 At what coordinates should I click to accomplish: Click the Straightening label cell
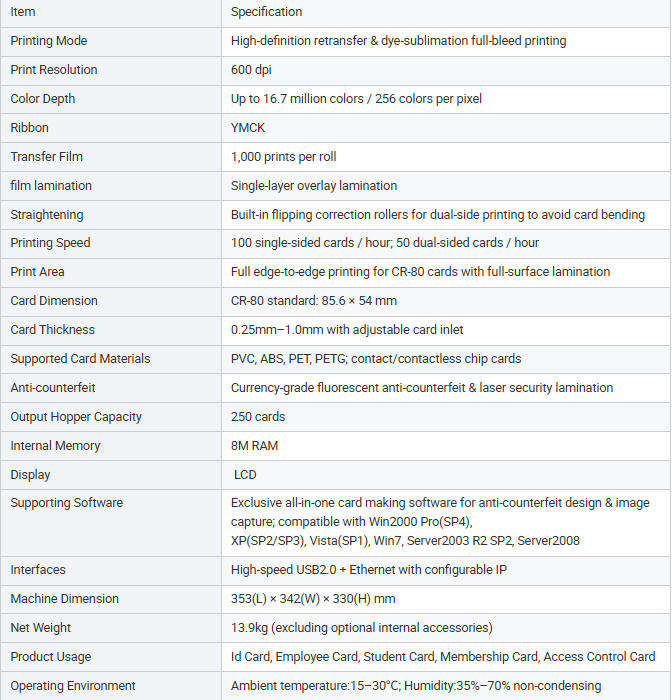[111, 215]
